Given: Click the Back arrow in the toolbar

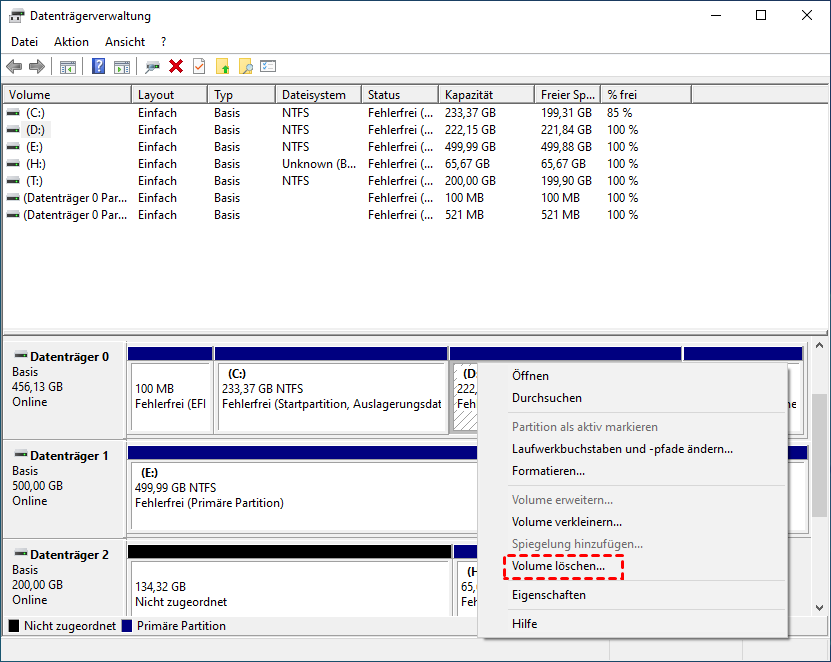Looking at the screenshot, I should pyautogui.click(x=14, y=67).
